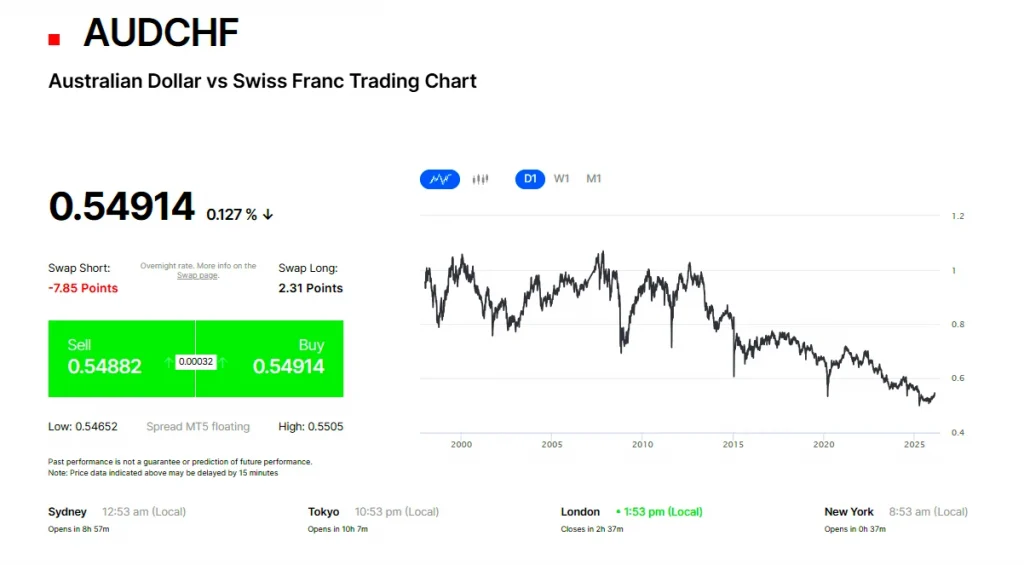The image size is (1024, 565).
Task: Switch to line chart view
Action: tap(440, 179)
